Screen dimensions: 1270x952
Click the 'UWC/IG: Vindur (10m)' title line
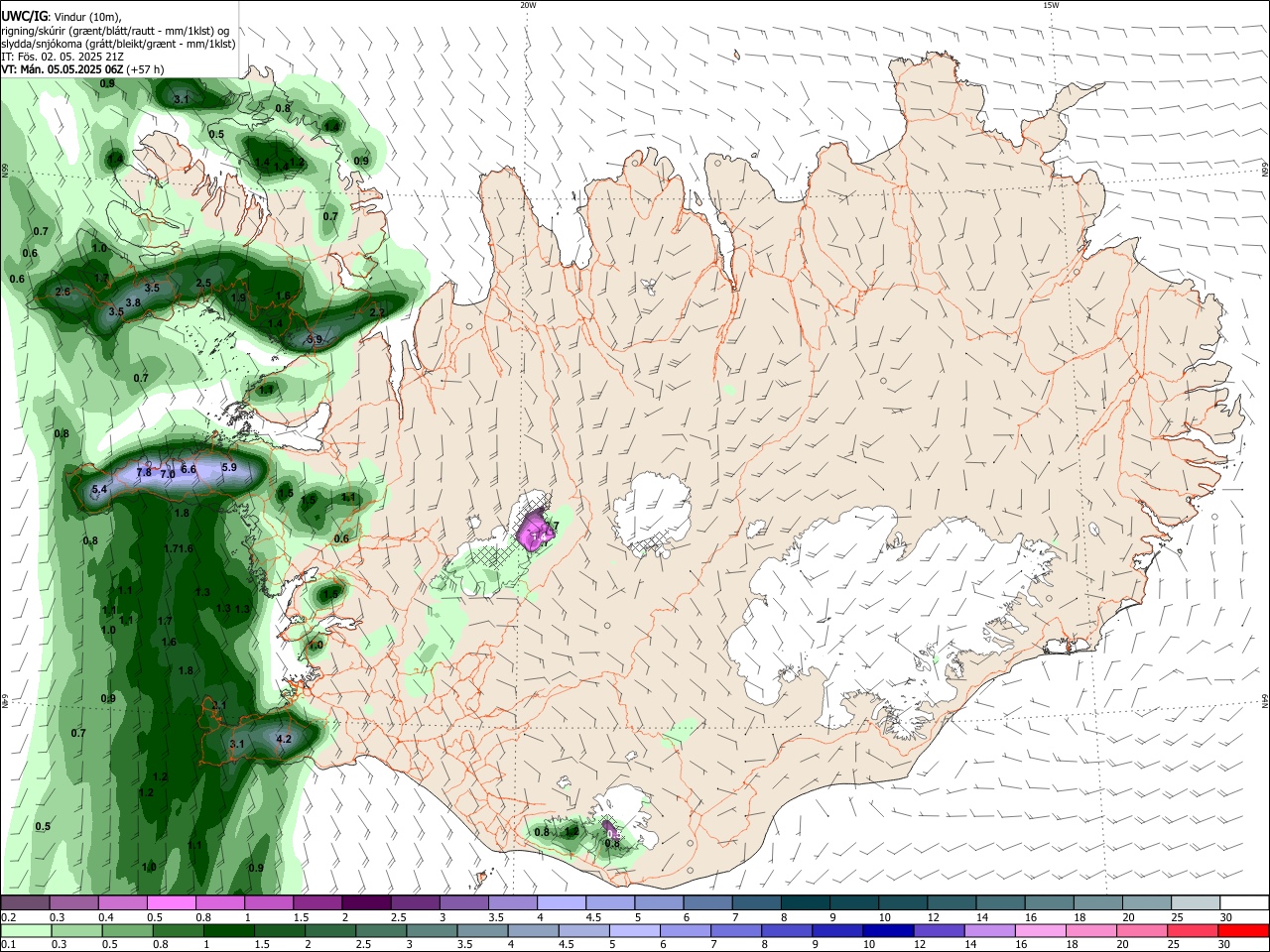click(x=61, y=17)
